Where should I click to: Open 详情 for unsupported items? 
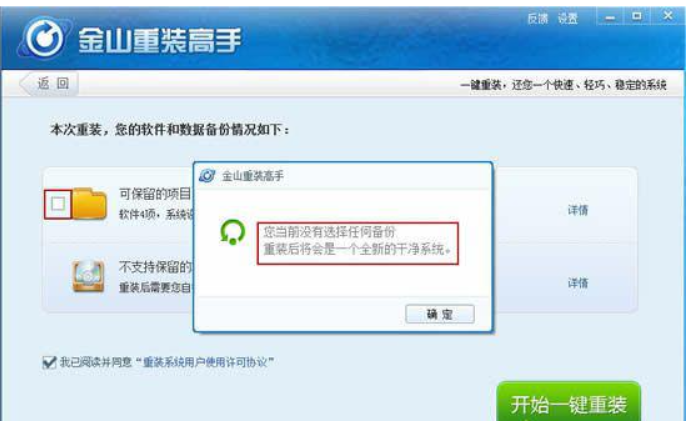(x=578, y=283)
